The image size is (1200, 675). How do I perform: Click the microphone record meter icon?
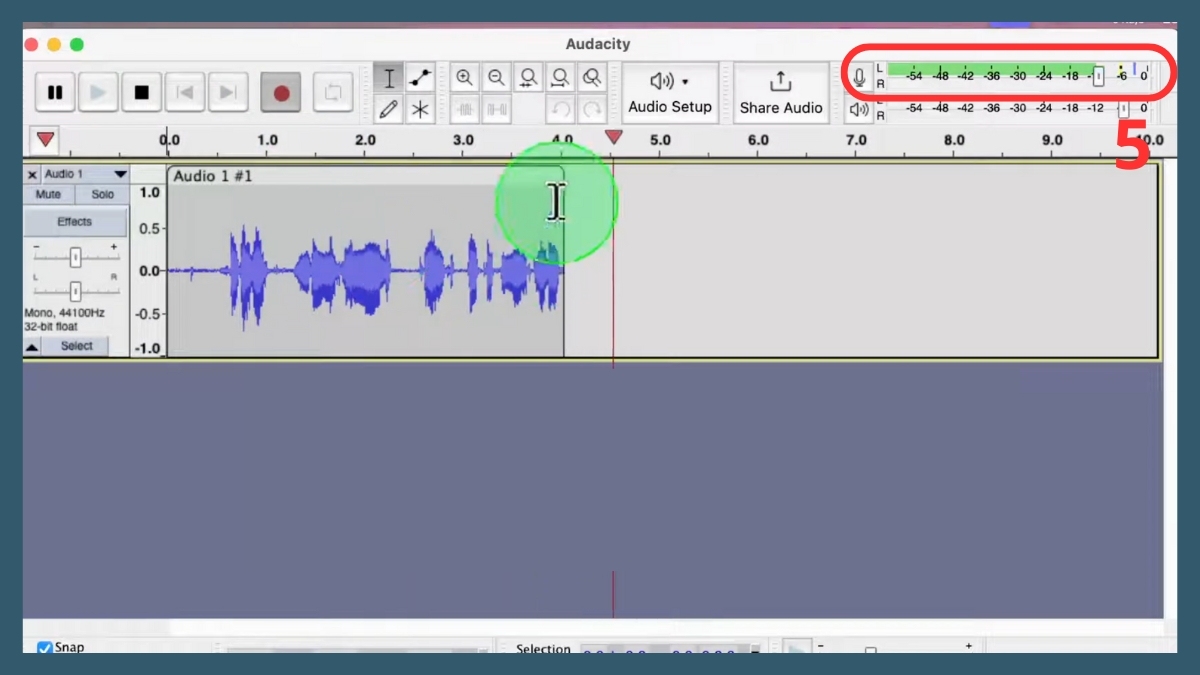click(859, 77)
